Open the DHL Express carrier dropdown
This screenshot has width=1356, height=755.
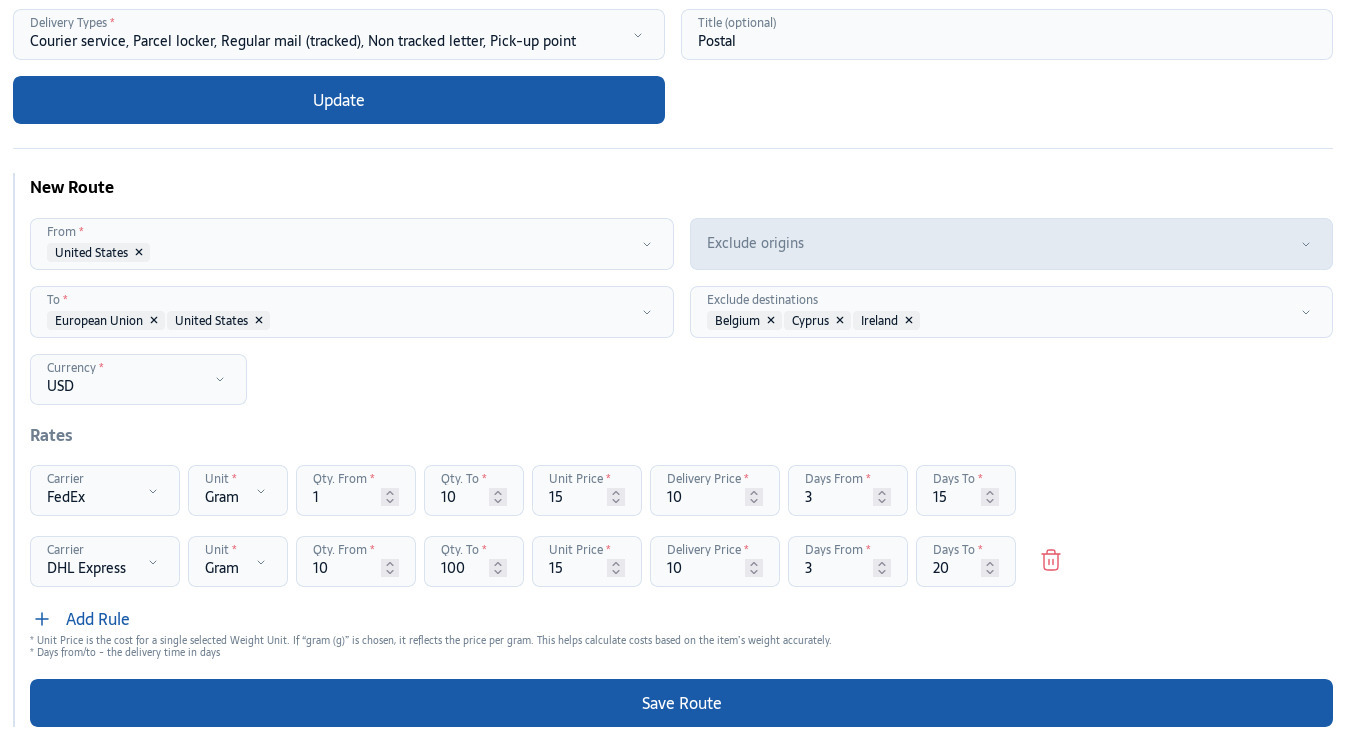(x=105, y=562)
